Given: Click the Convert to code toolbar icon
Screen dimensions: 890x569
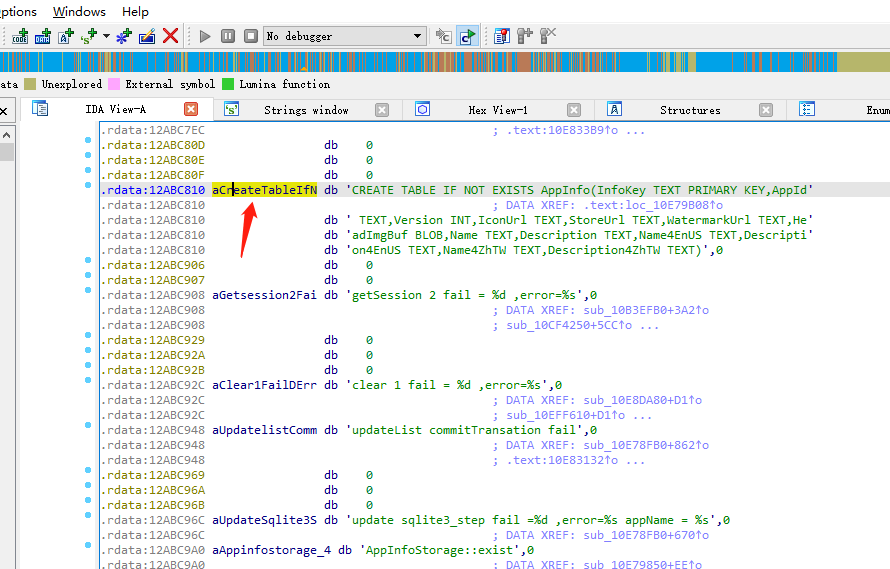Looking at the screenshot, I should tap(20, 36).
